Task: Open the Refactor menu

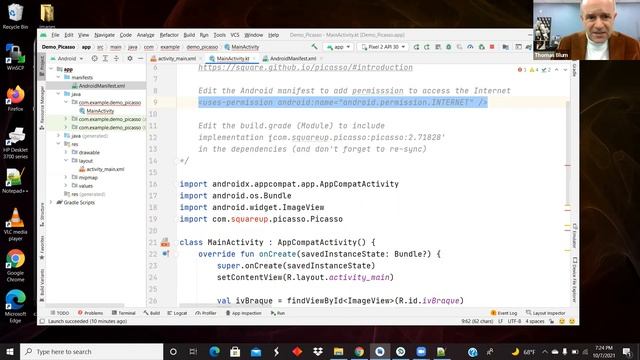Action: click(169, 35)
